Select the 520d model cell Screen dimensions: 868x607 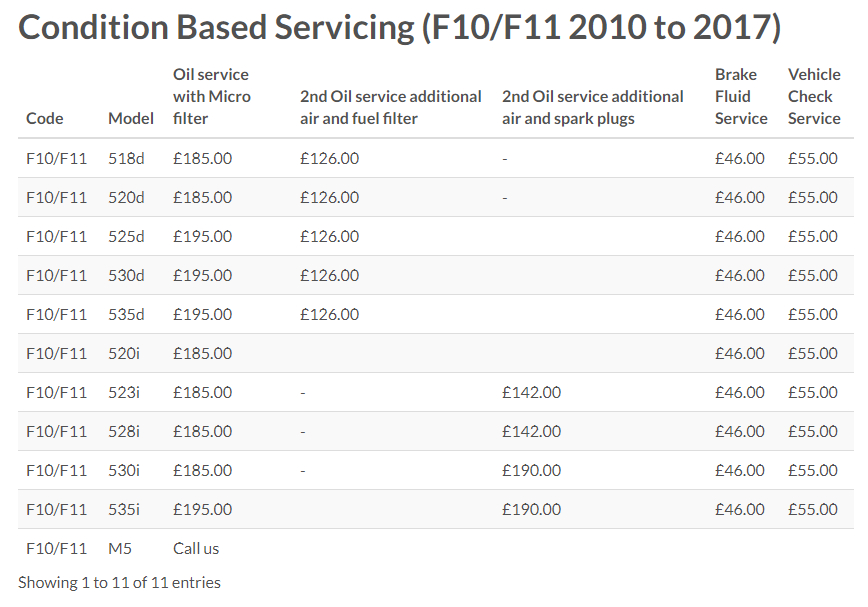tap(126, 197)
